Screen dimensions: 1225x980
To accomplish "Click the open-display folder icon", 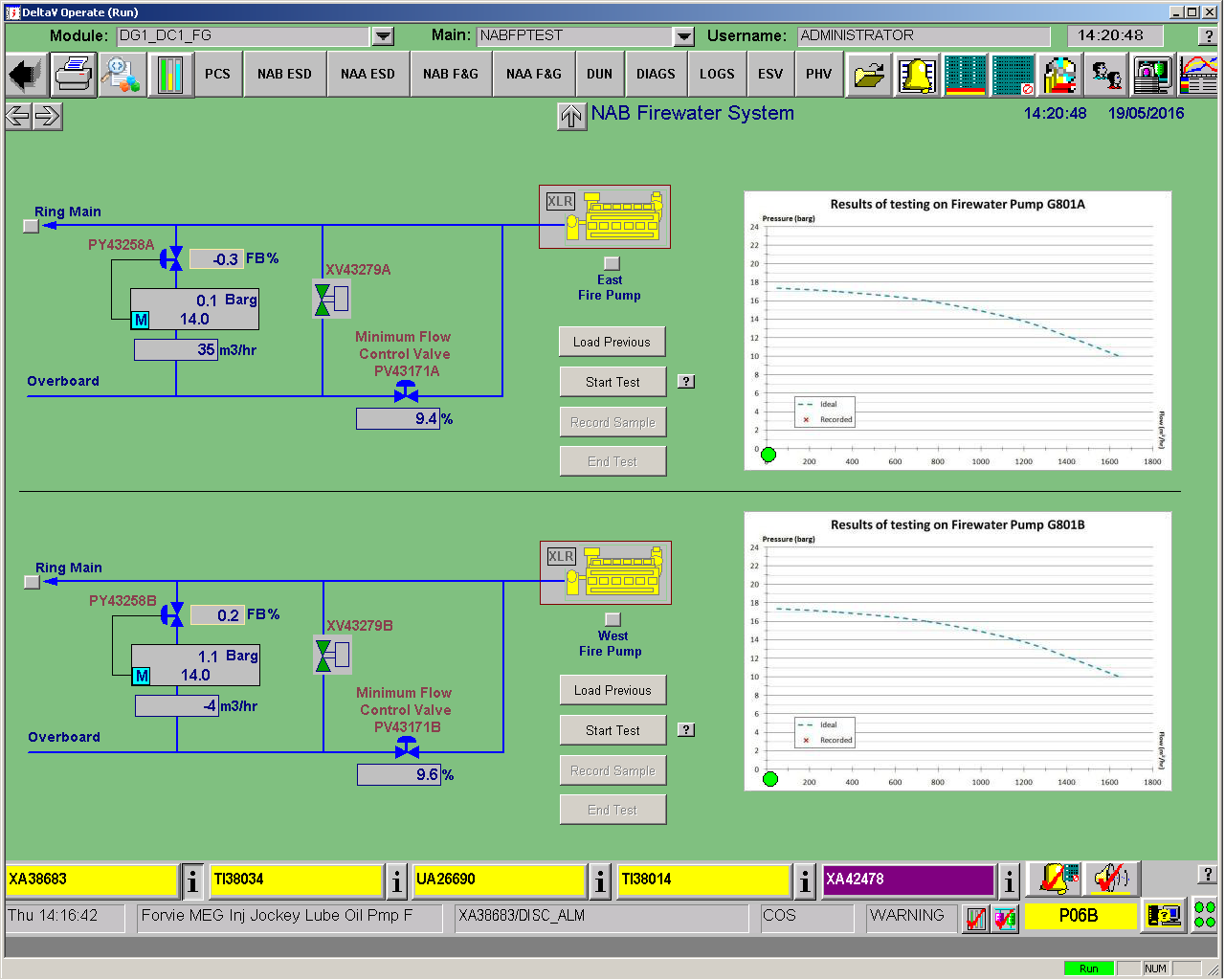I will coord(868,74).
